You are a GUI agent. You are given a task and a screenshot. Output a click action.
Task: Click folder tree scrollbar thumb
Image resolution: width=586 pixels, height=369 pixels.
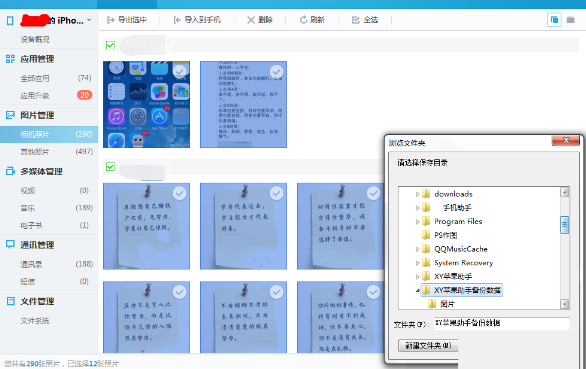coord(565,225)
